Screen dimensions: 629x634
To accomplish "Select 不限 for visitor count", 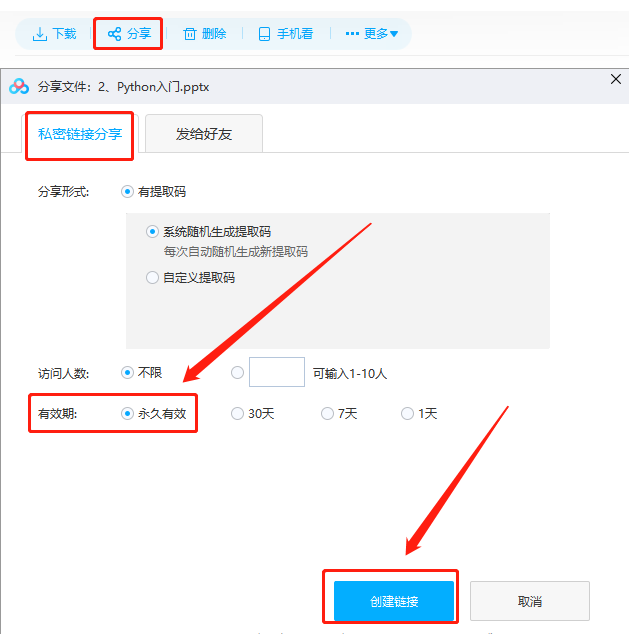I will [127, 373].
